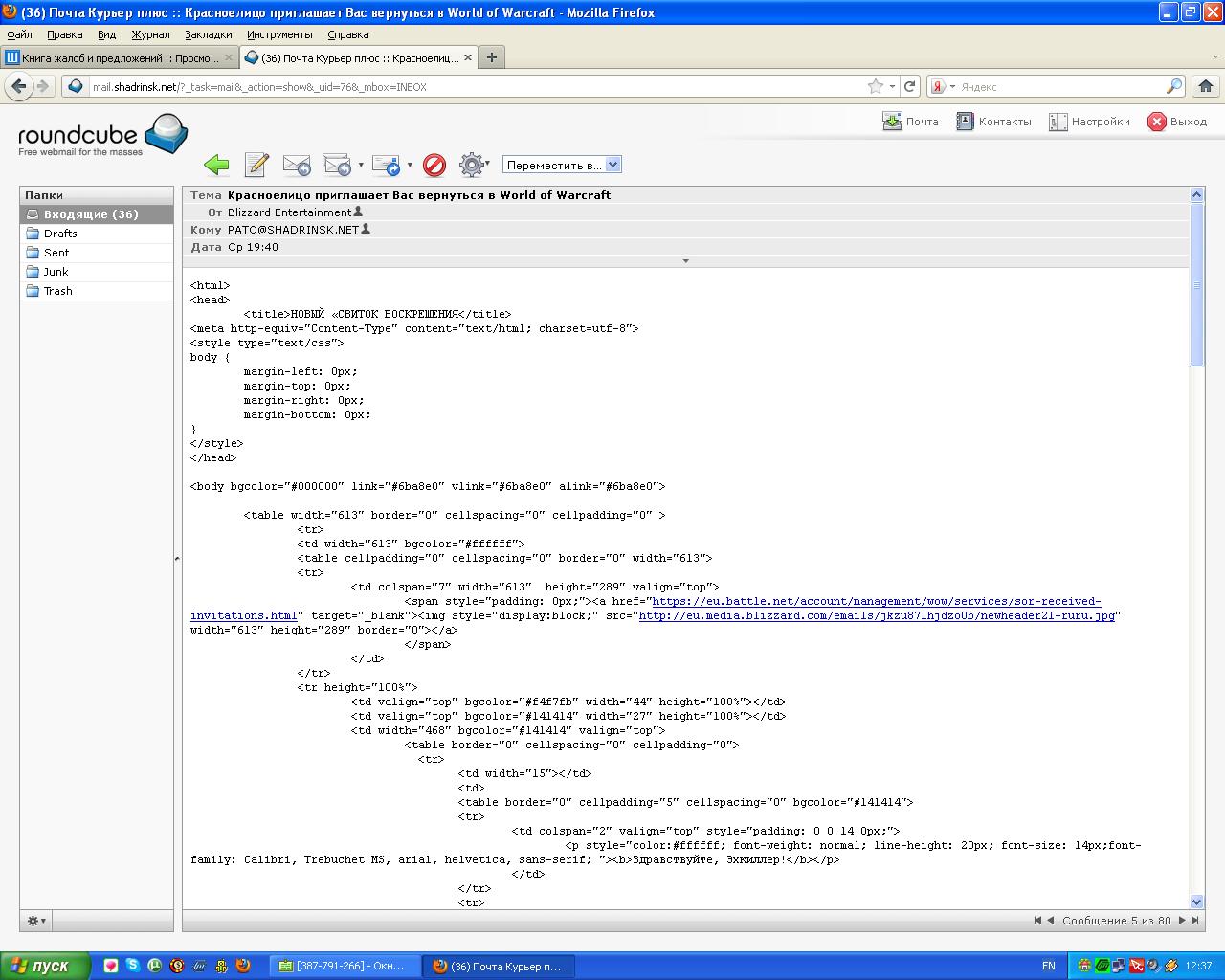Add Blizzard Entertainment sender to contacts icon
1225x980 pixels.
[359, 212]
